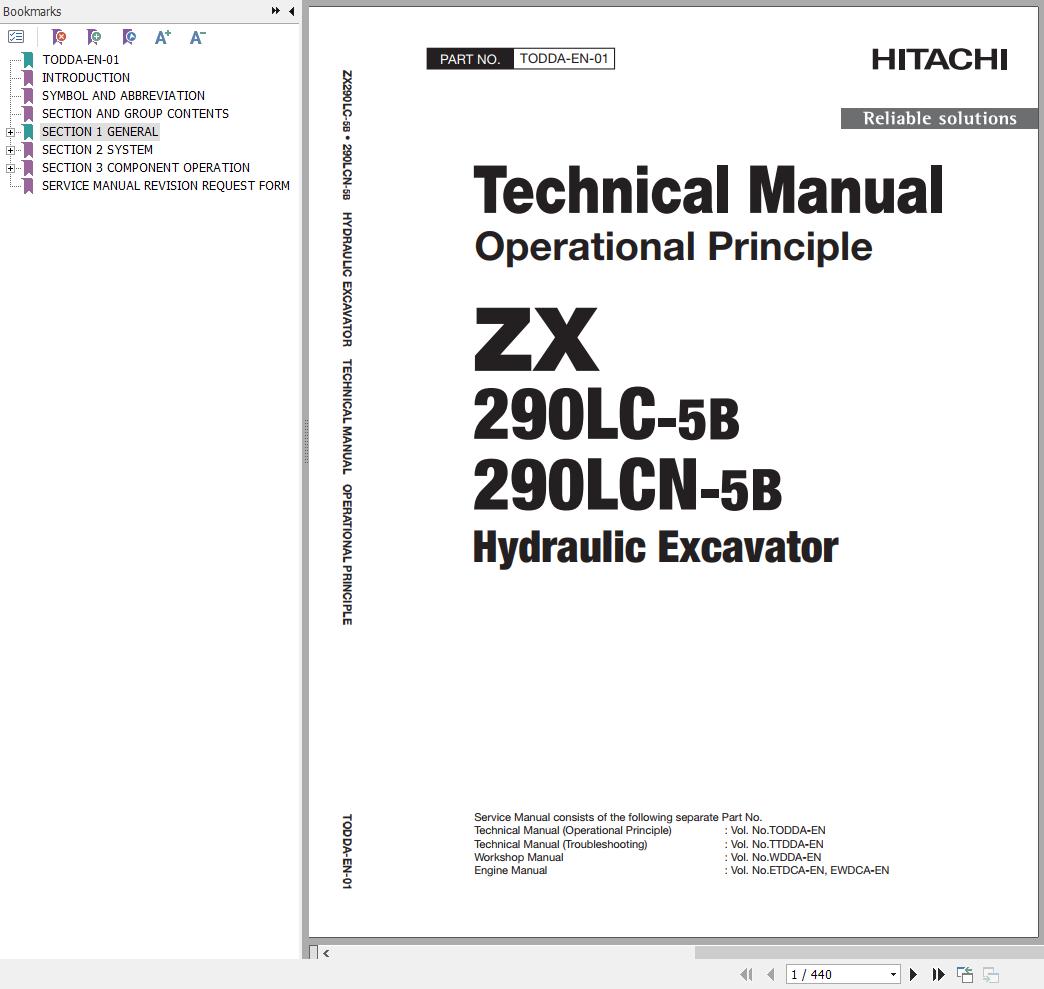This screenshot has height=989, width=1044.
Task: Select the SECTION 2 SYSTEM bookmark
Action: point(97,150)
